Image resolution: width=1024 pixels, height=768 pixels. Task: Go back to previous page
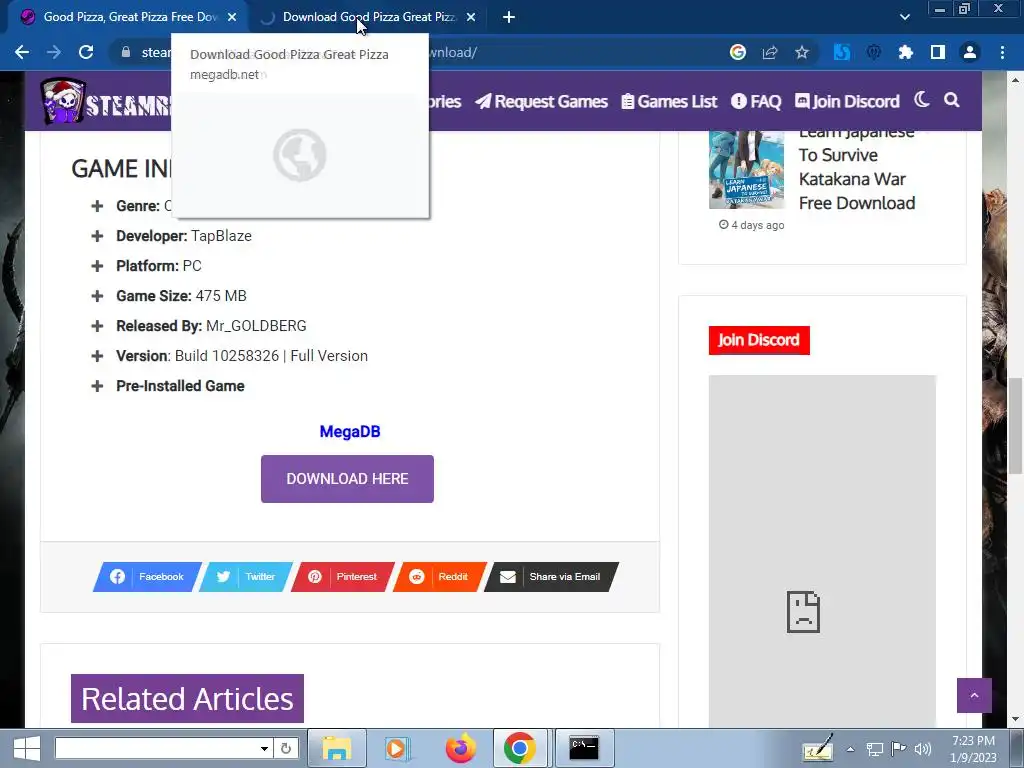(x=22, y=52)
